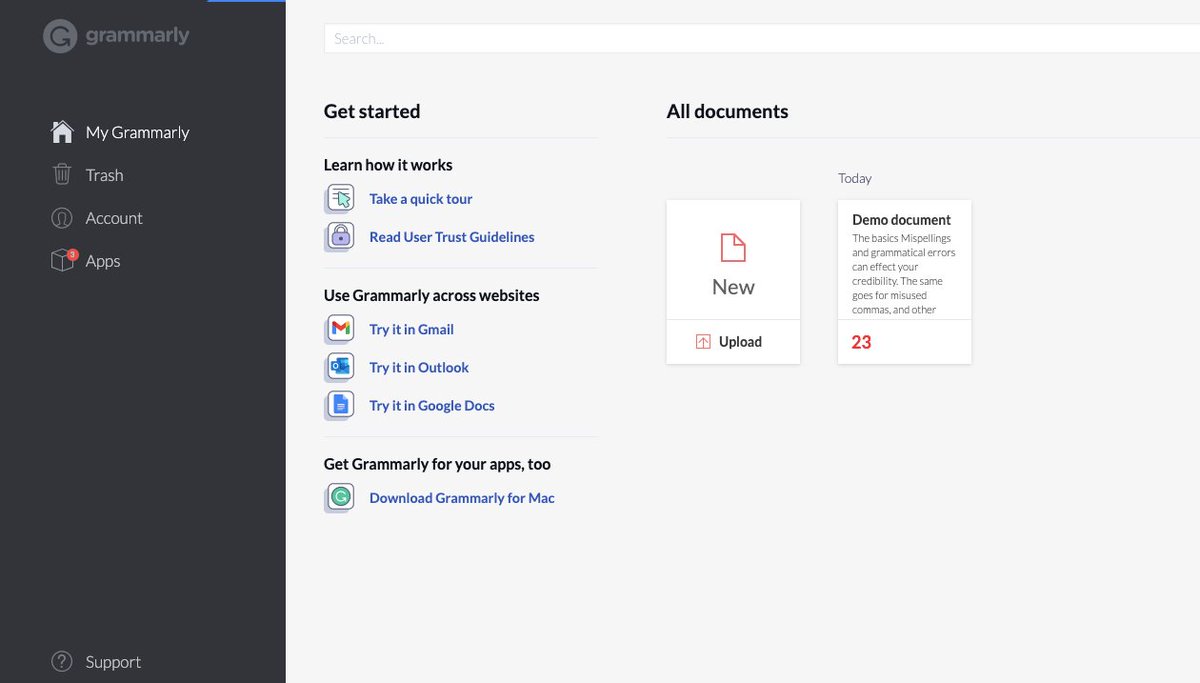Click the Outlook icon

[x=340, y=367]
